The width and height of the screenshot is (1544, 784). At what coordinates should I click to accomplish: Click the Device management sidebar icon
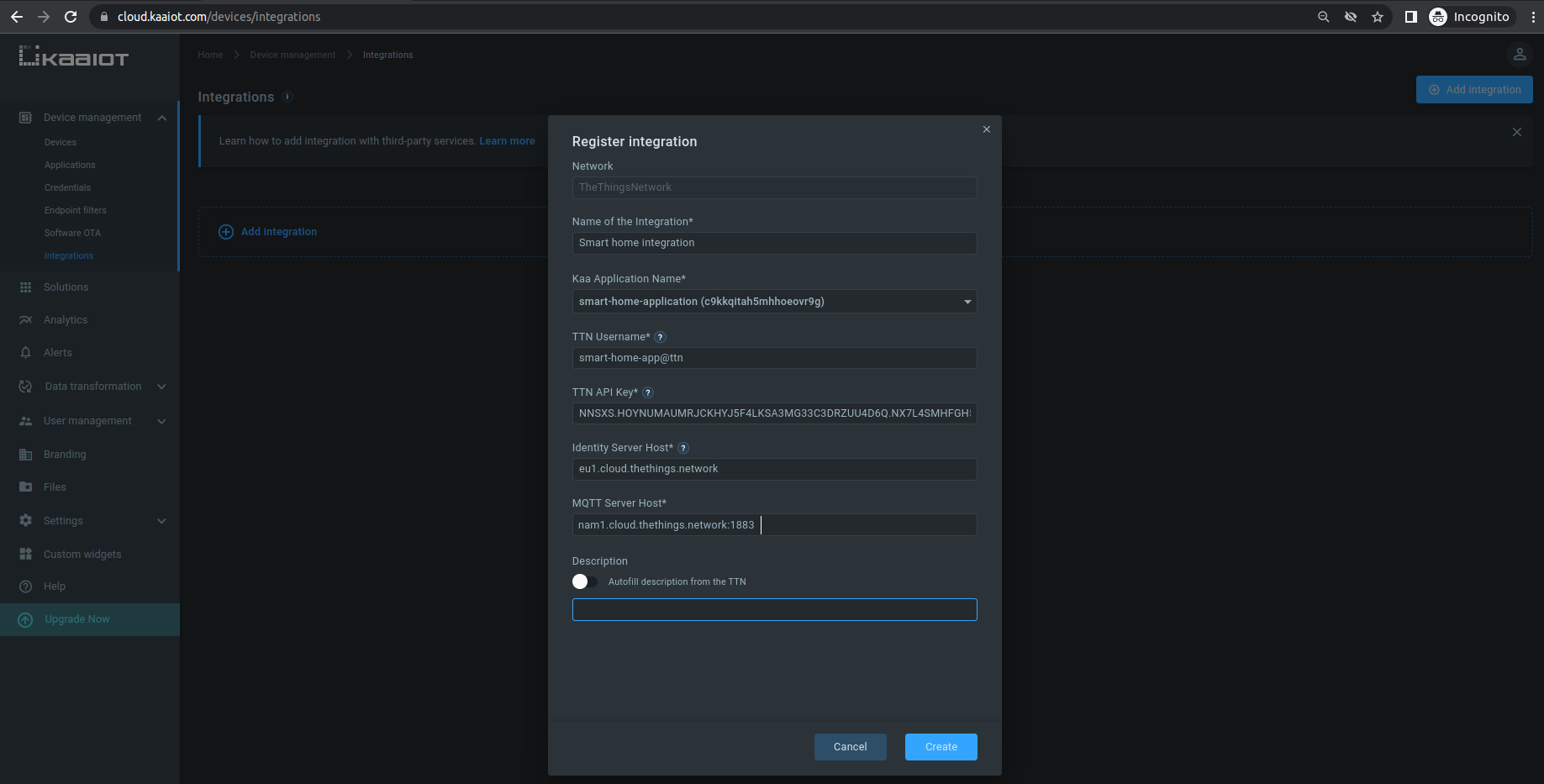click(x=25, y=118)
